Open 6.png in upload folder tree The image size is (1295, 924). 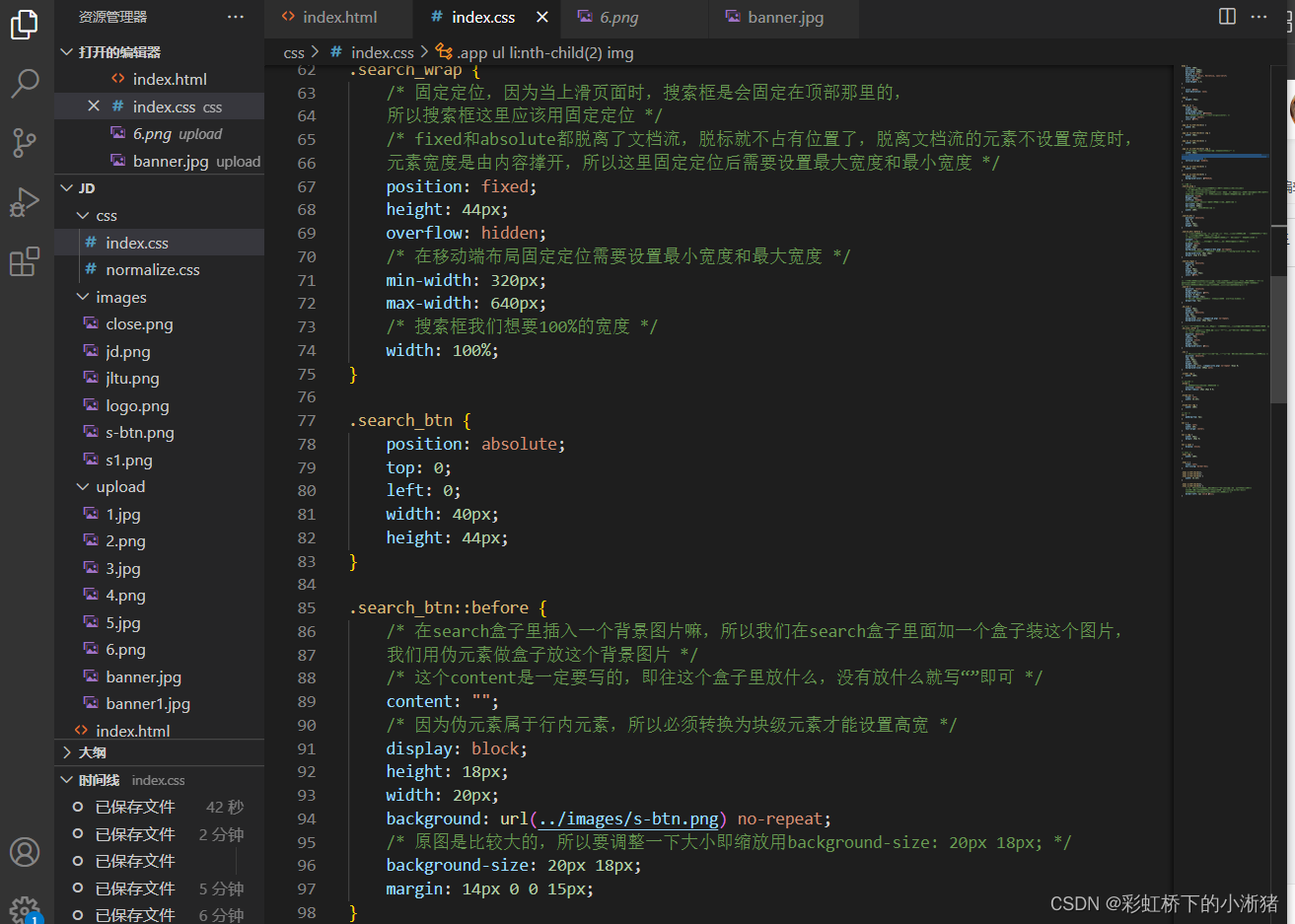159,649
